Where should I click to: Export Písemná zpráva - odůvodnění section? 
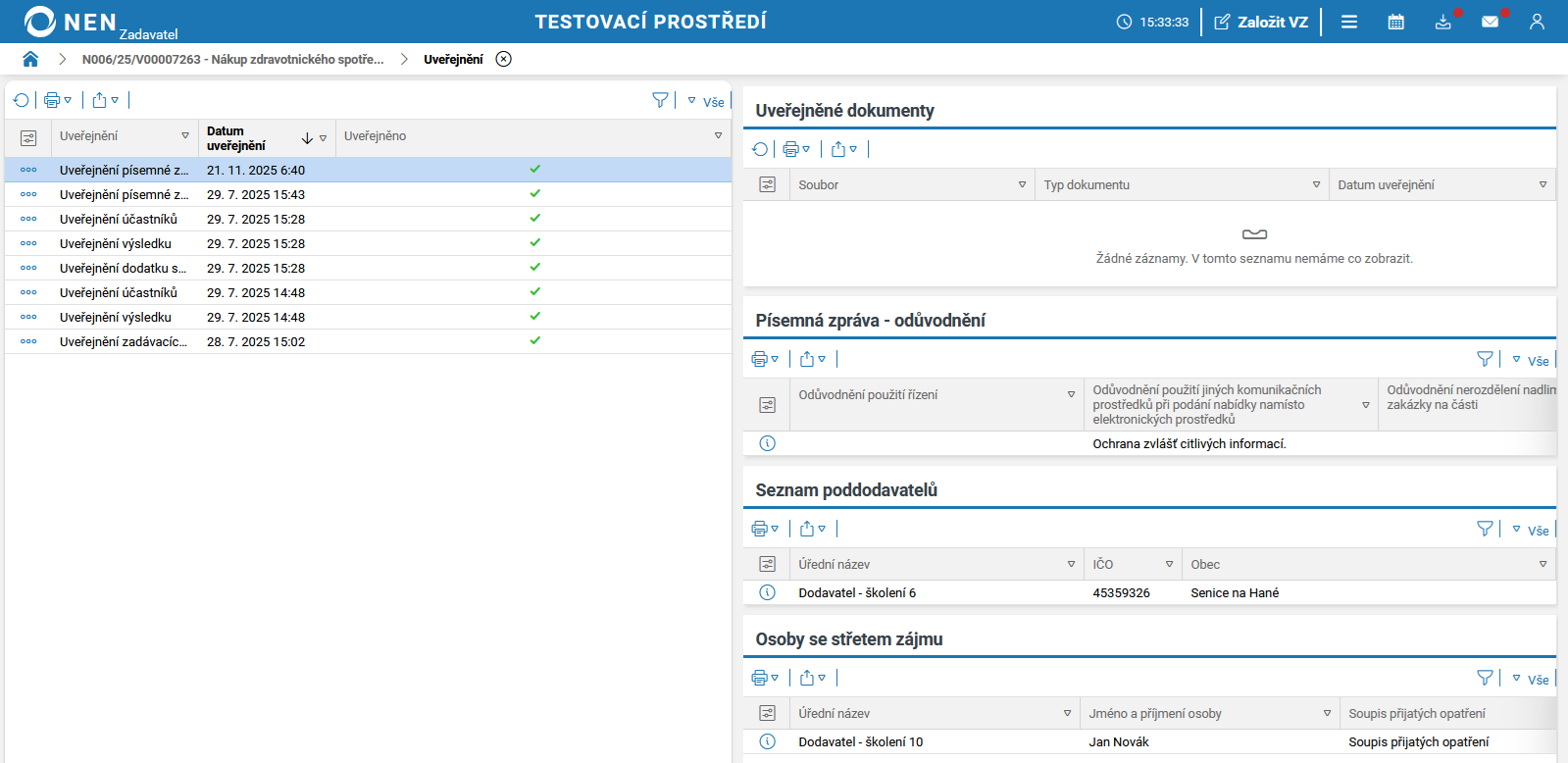813,359
